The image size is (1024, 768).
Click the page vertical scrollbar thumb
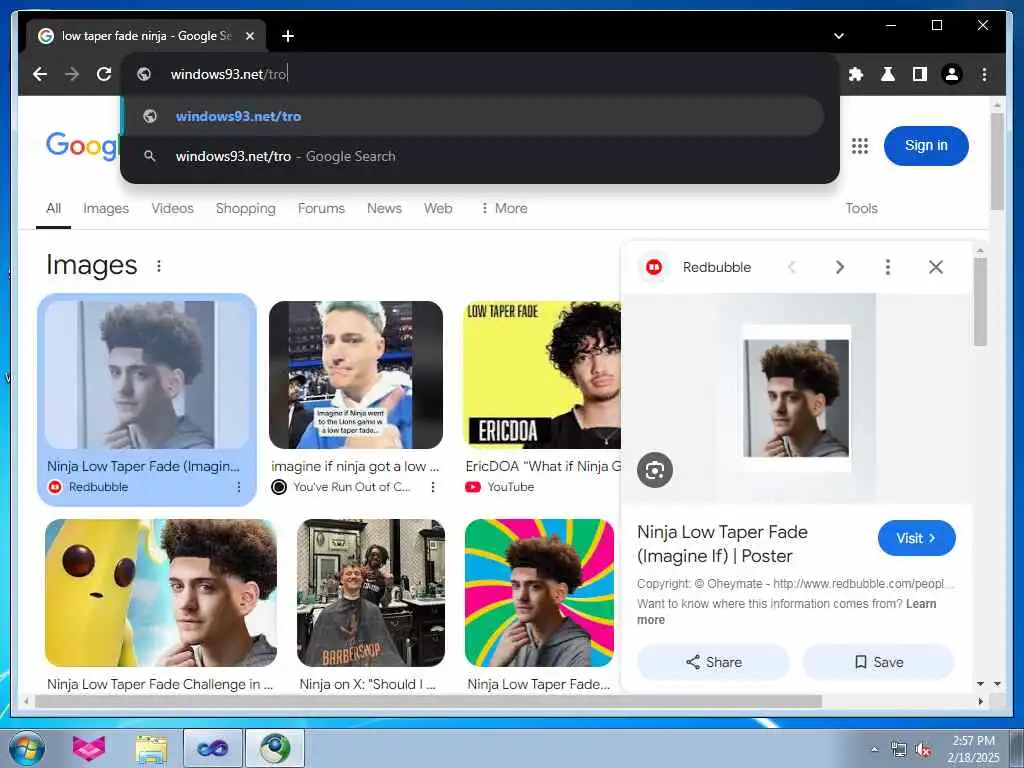[997, 161]
